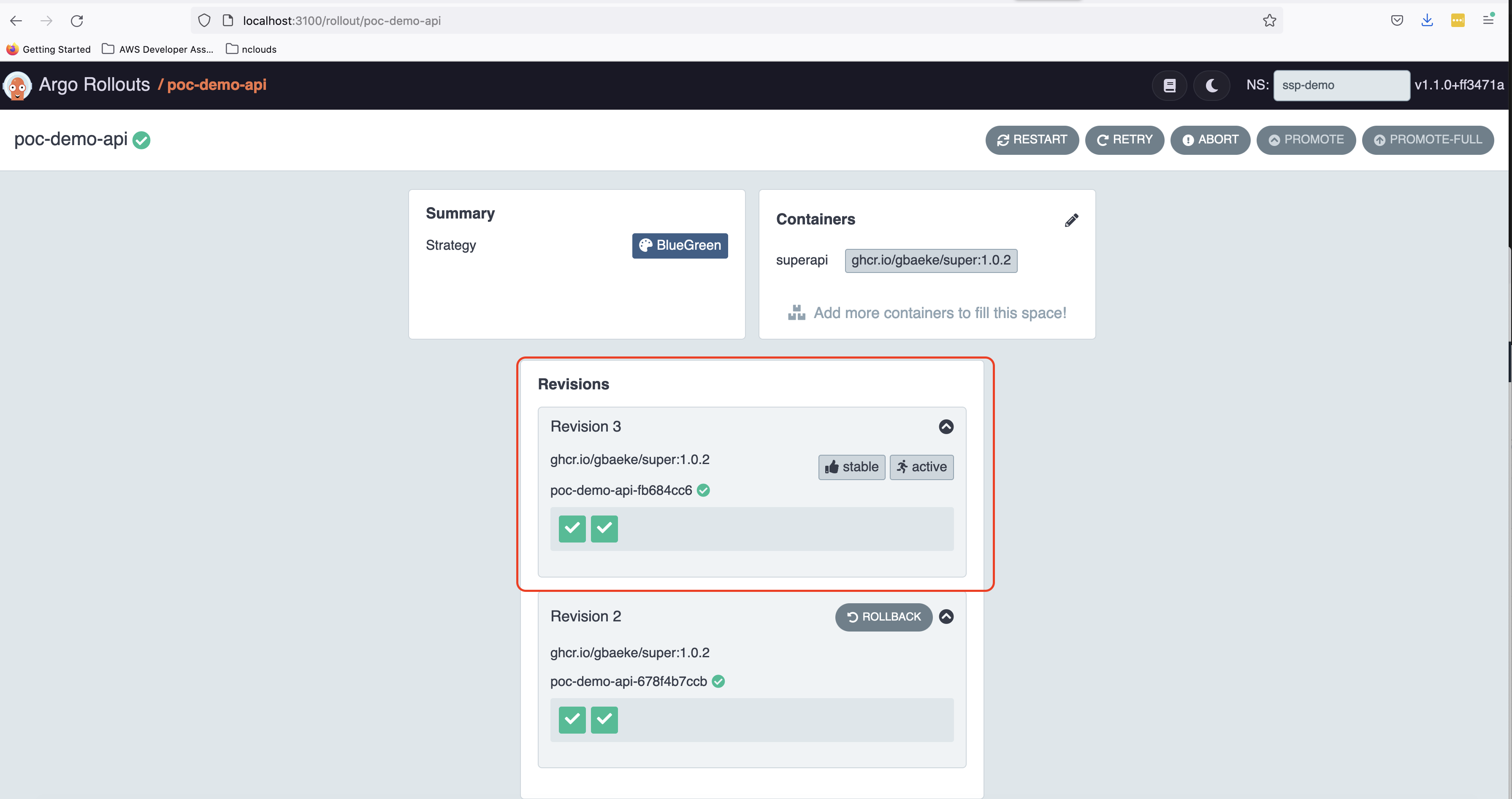Open the Pocket save icon

1397,21
